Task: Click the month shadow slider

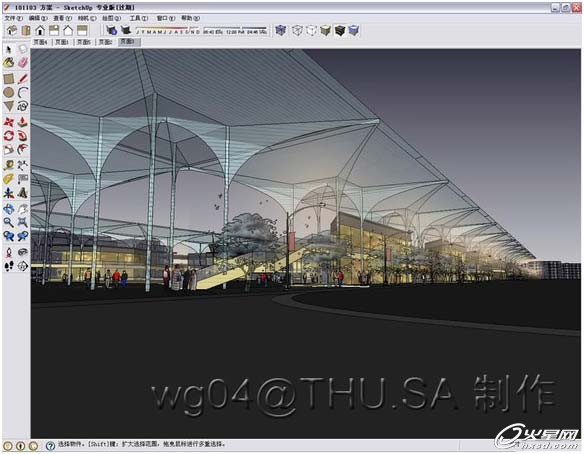Action: pyautogui.click(x=168, y=31)
